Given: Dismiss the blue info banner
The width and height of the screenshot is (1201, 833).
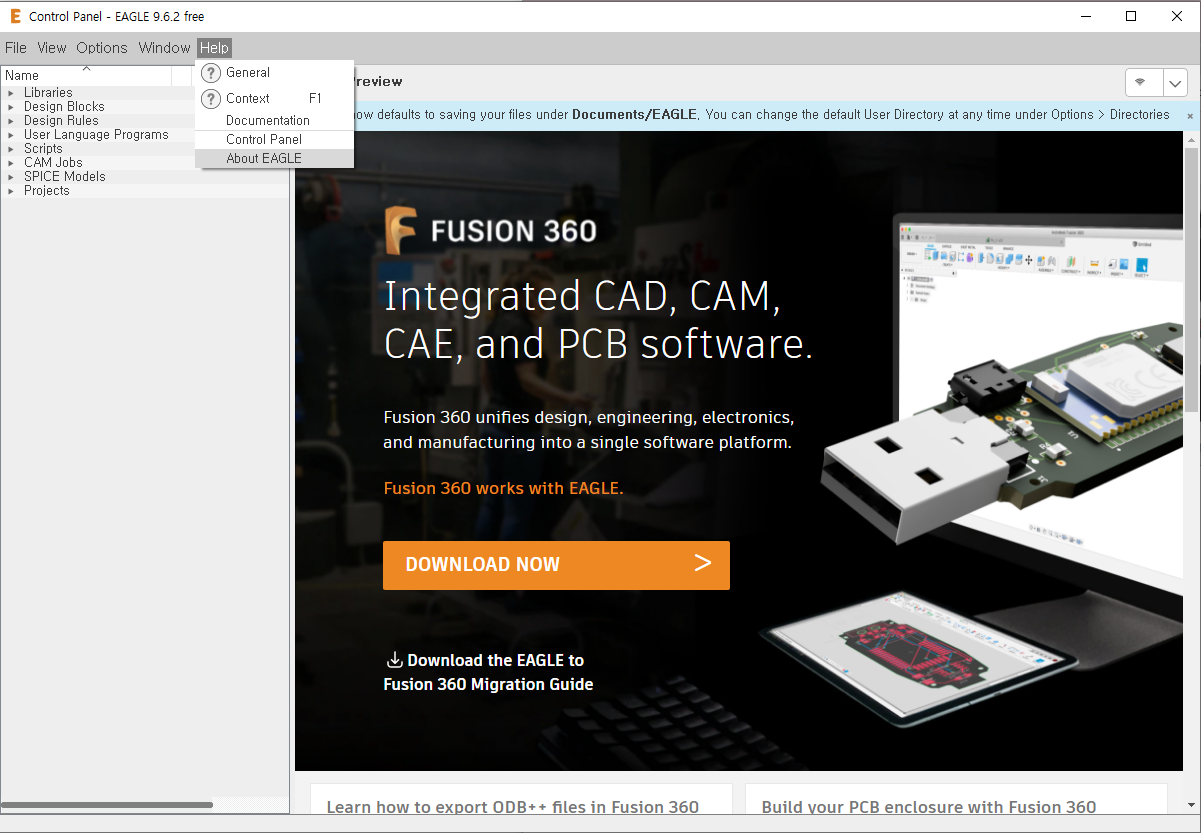Looking at the screenshot, I should tap(1190, 116).
